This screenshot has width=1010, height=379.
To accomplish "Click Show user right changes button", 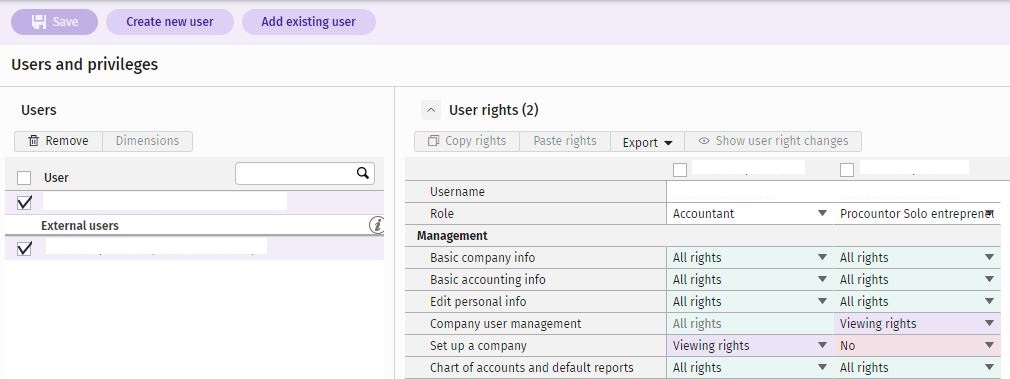I will [773, 141].
